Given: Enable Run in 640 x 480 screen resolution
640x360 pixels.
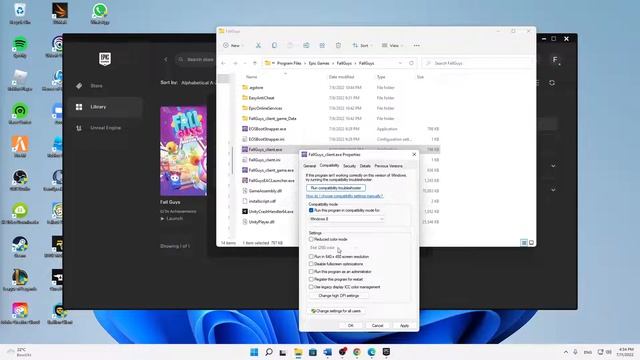Looking at the screenshot, I should tap(311, 257).
